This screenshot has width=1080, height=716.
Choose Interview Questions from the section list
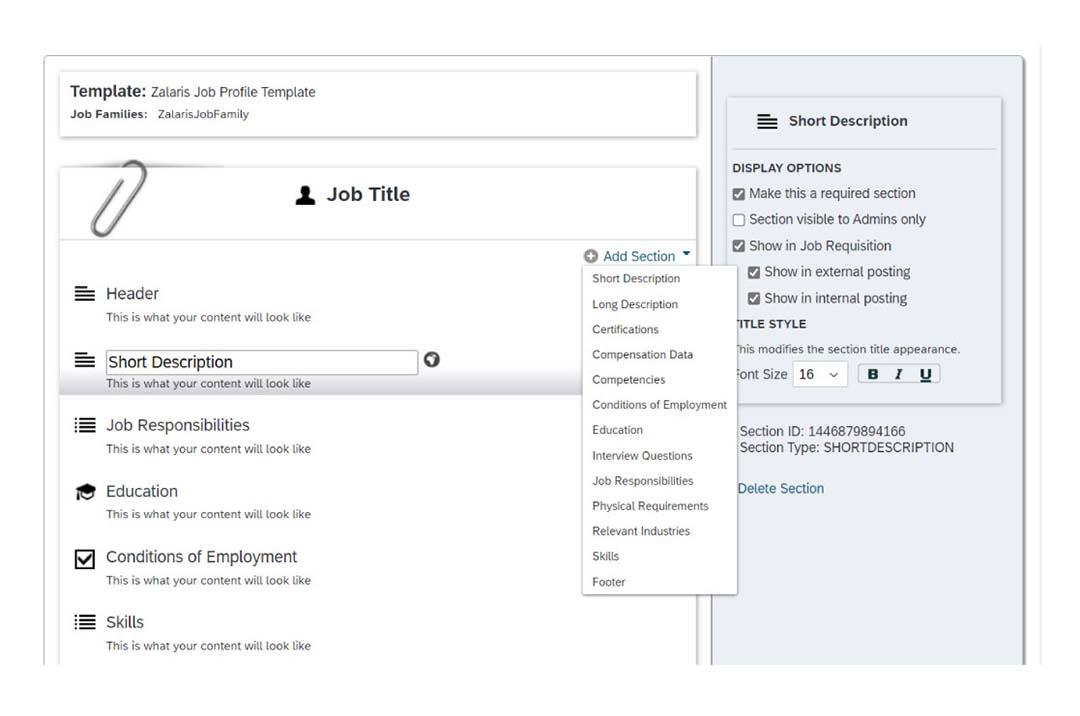pyautogui.click(x=641, y=455)
